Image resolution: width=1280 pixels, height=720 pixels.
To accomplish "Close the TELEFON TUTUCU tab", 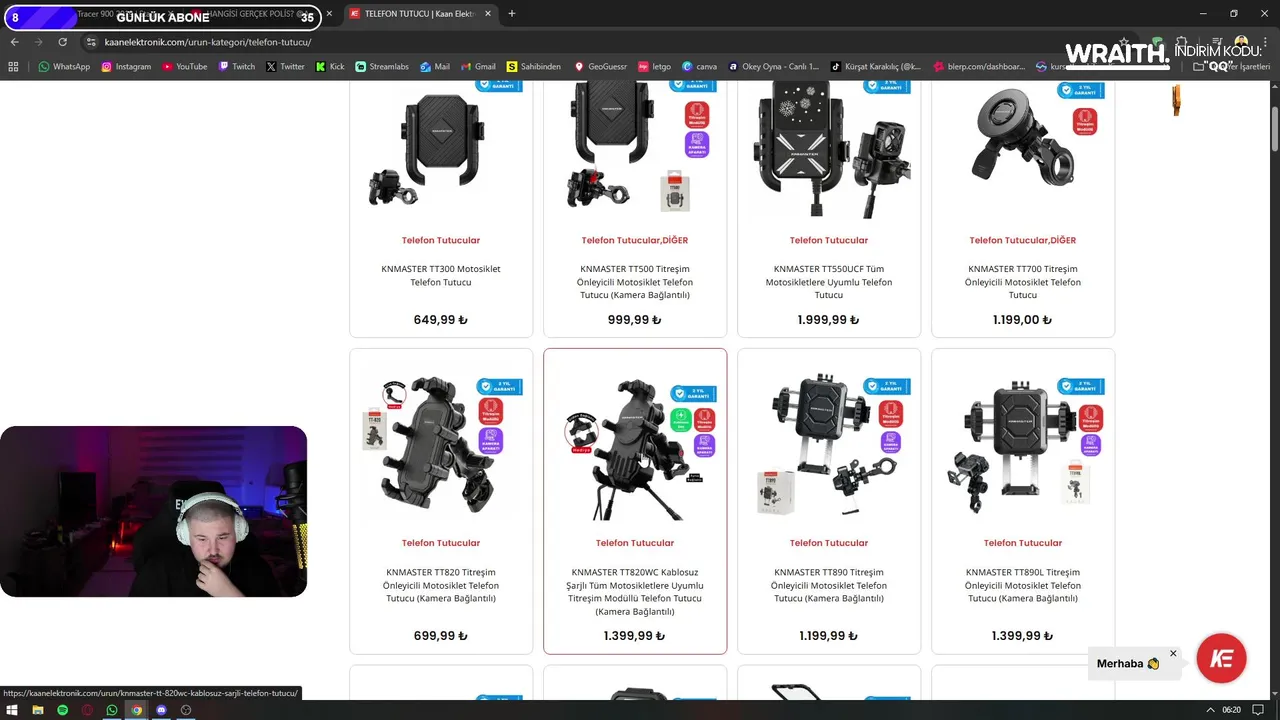I will 487,14.
